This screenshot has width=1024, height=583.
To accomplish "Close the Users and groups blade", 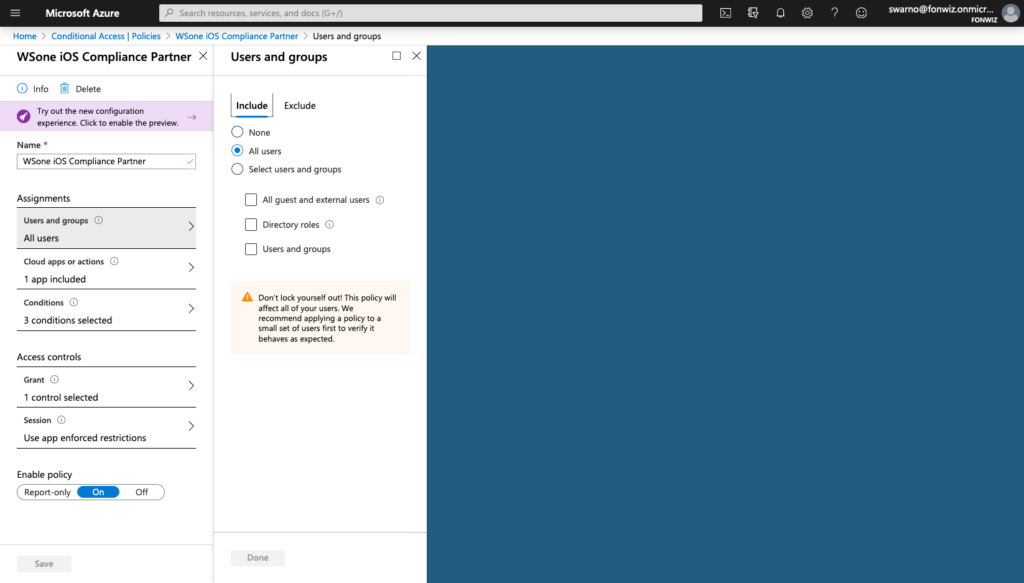I will coord(417,56).
